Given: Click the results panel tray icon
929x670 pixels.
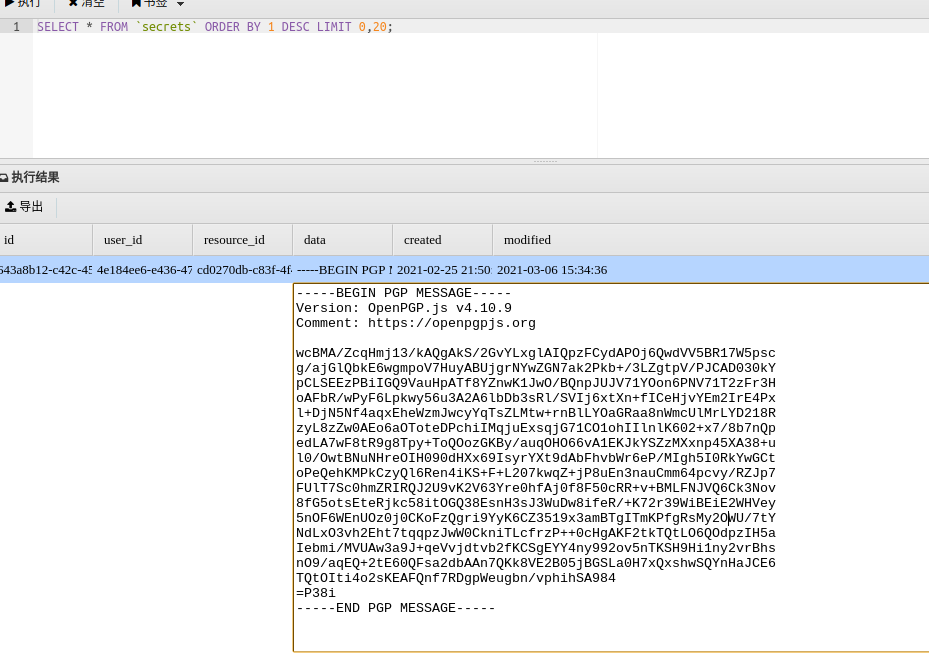Looking at the screenshot, I should [x=4, y=177].
